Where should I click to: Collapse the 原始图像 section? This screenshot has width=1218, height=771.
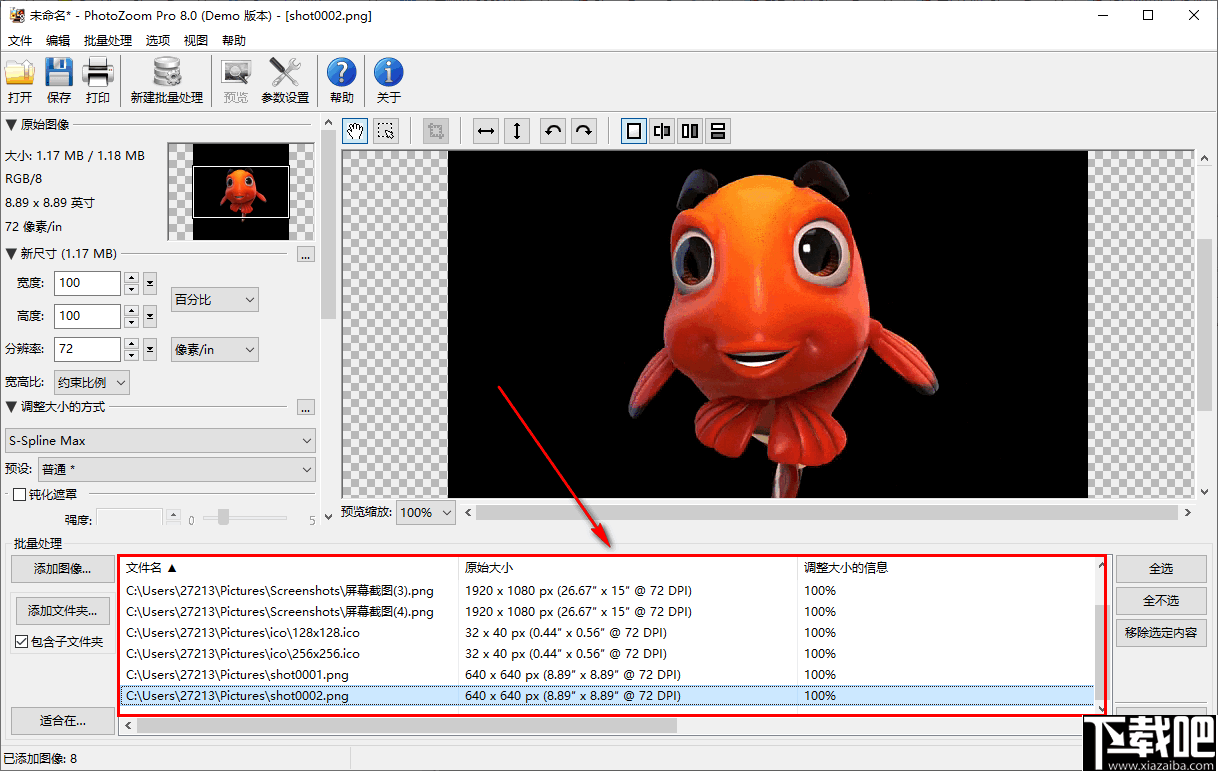(x=11, y=125)
